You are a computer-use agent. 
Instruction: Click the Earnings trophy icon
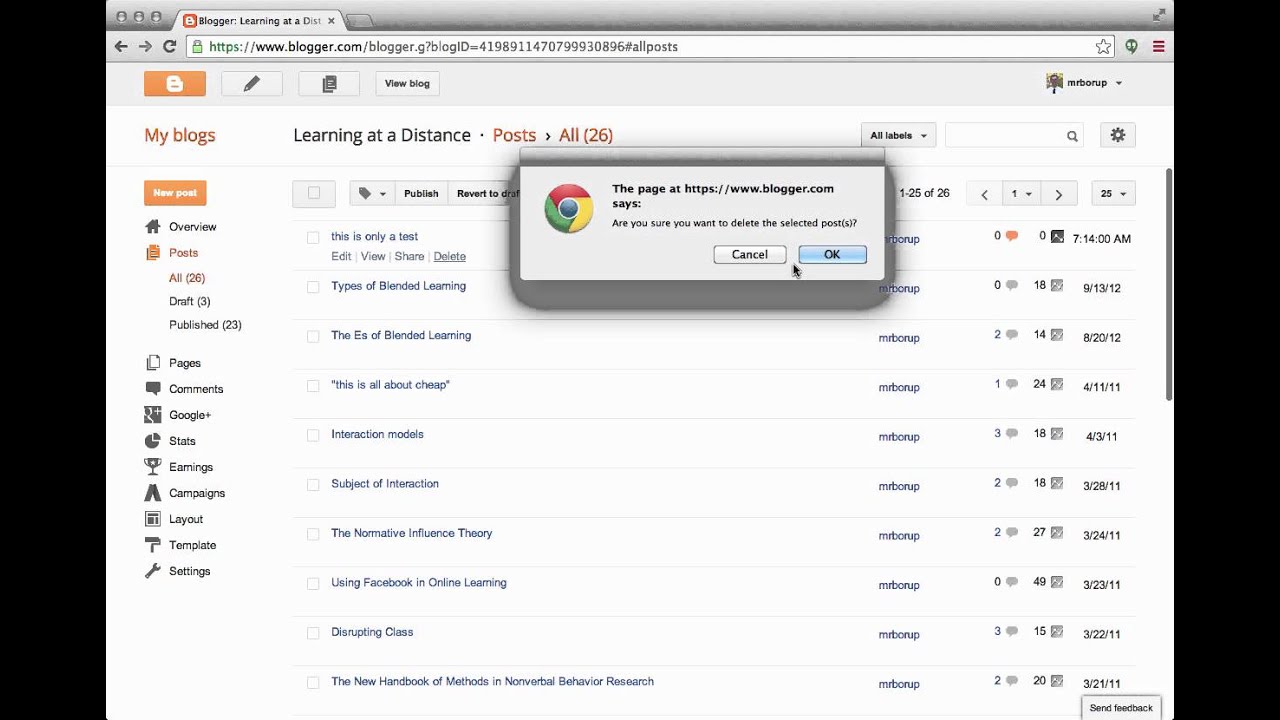tap(152, 467)
